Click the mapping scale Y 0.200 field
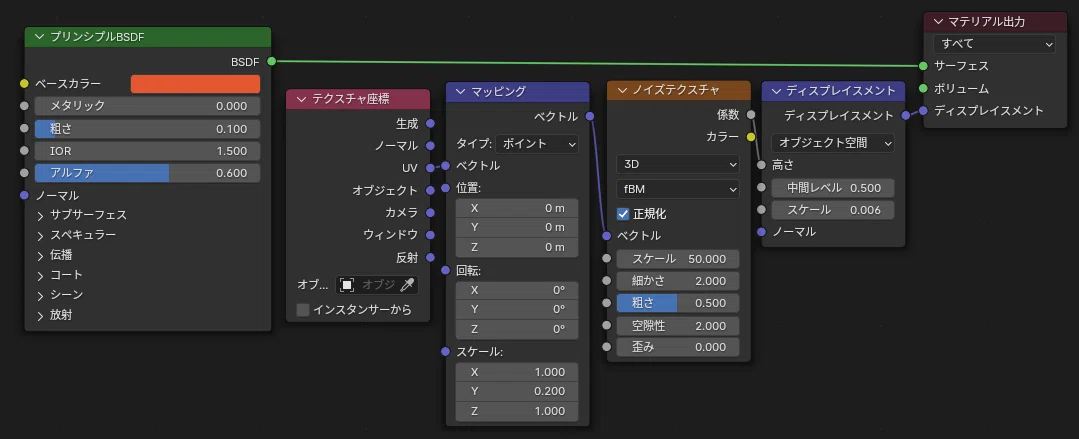 click(x=517, y=392)
